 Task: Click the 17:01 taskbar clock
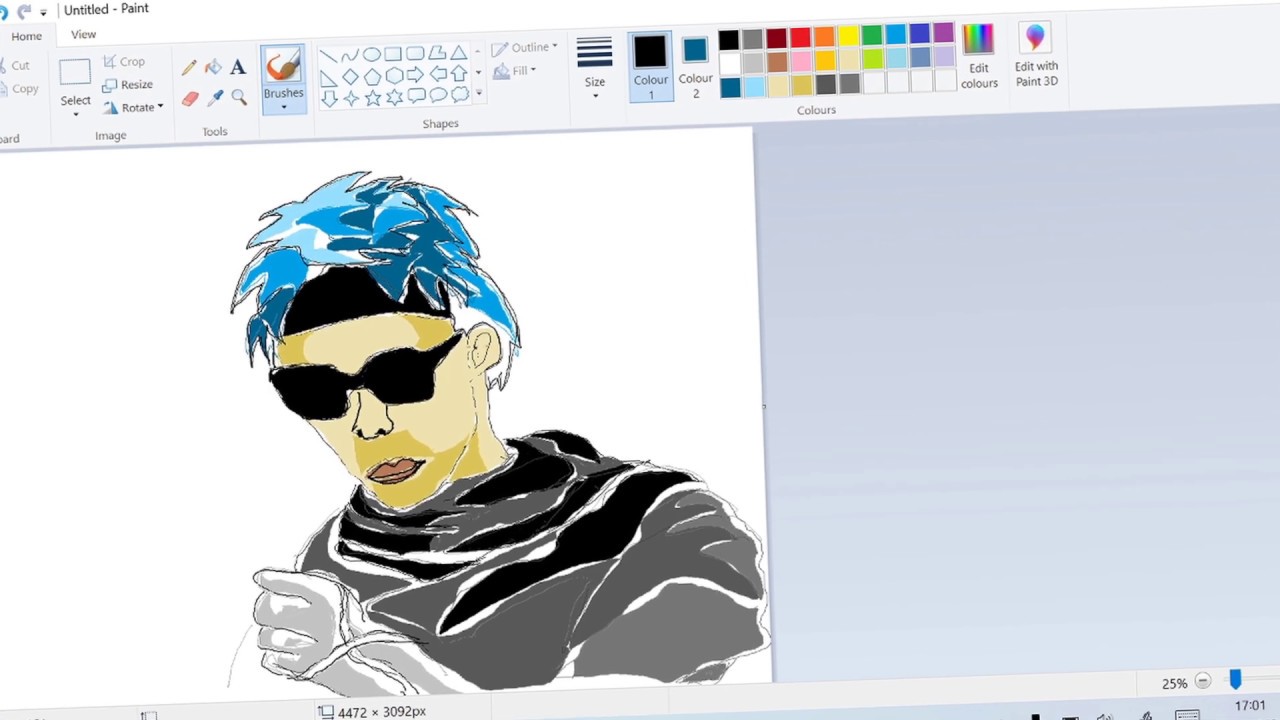[1250, 705]
